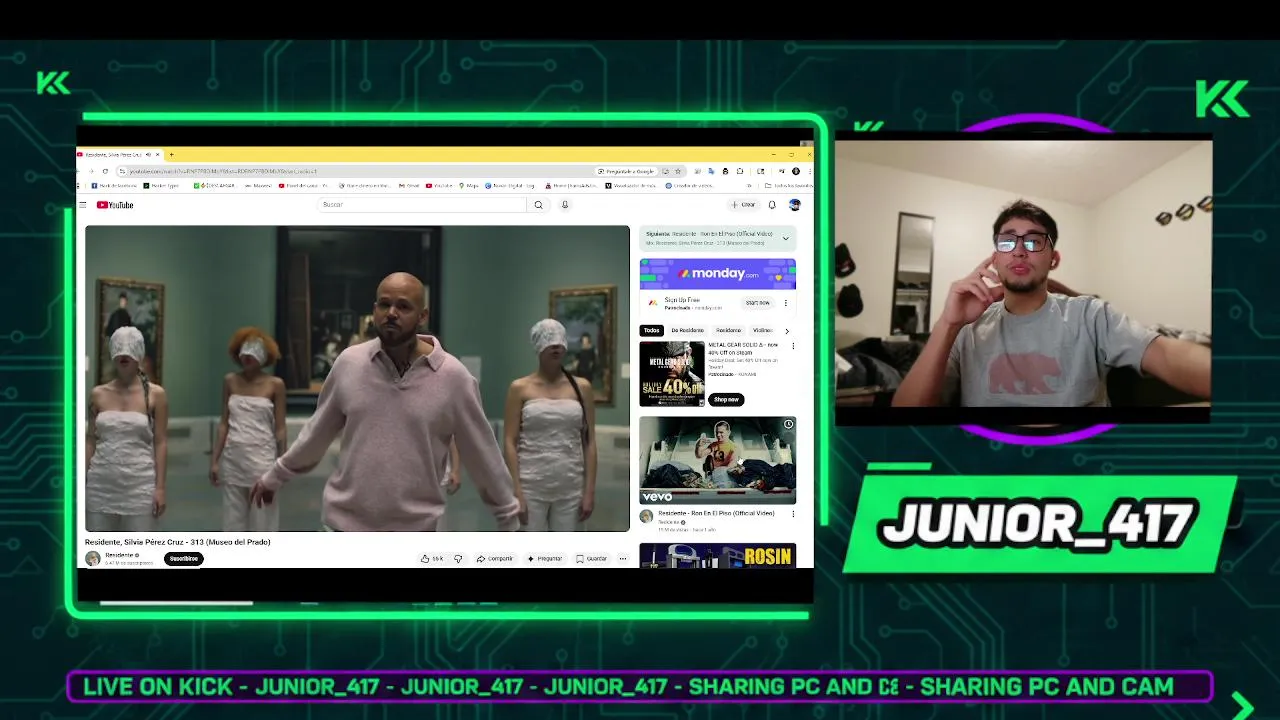
Task: Click the monday.com banner advertisement
Action: (x=718, y=273)
